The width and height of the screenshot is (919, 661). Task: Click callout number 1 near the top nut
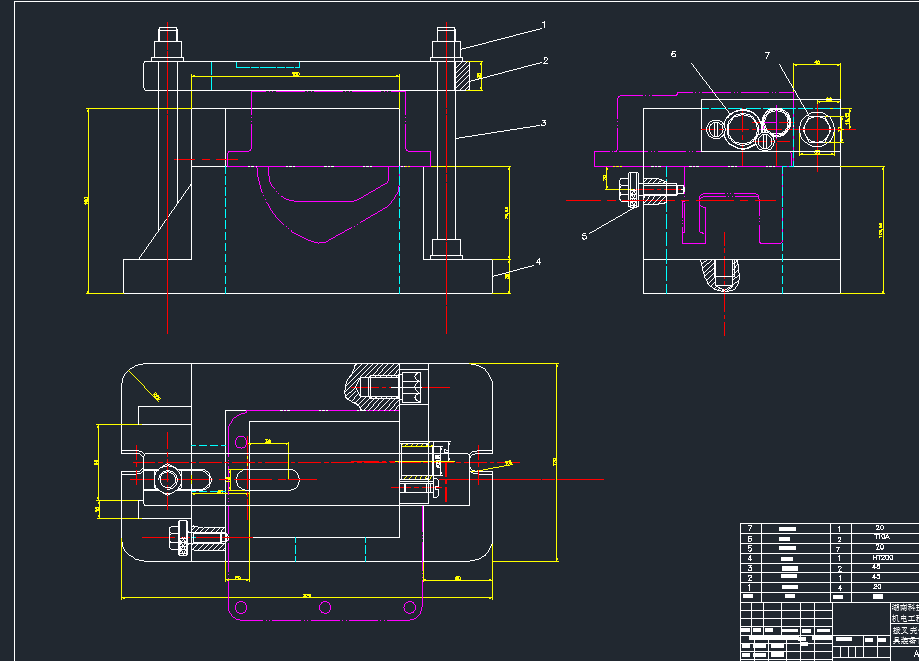click(x=544, y=25)
